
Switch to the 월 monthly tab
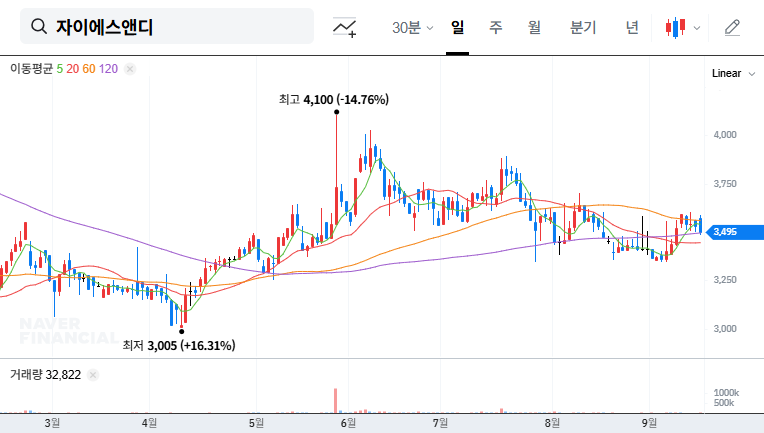click(x=534, y=27)
